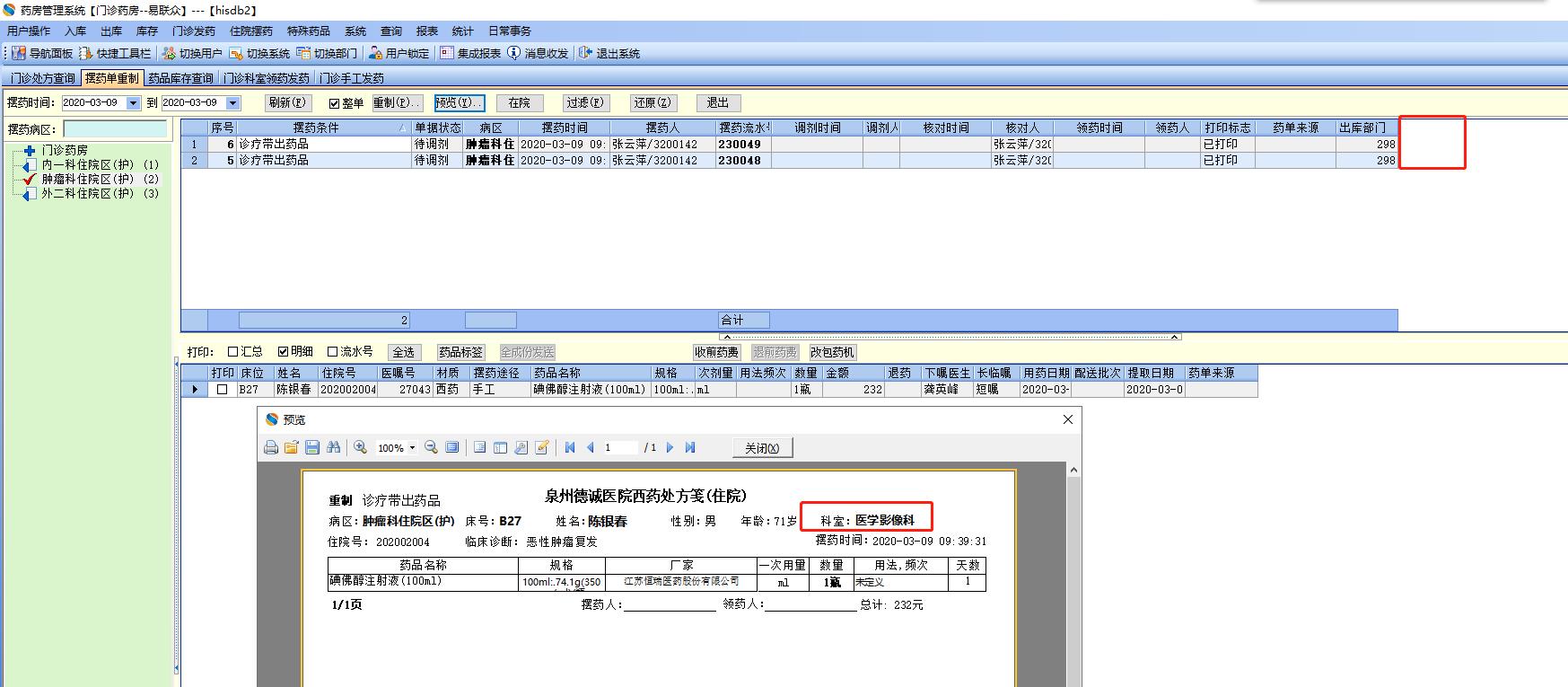Click the 切换部门 toolbar icon
This screenshot has height=687, width=1568.
coord(303,53)
